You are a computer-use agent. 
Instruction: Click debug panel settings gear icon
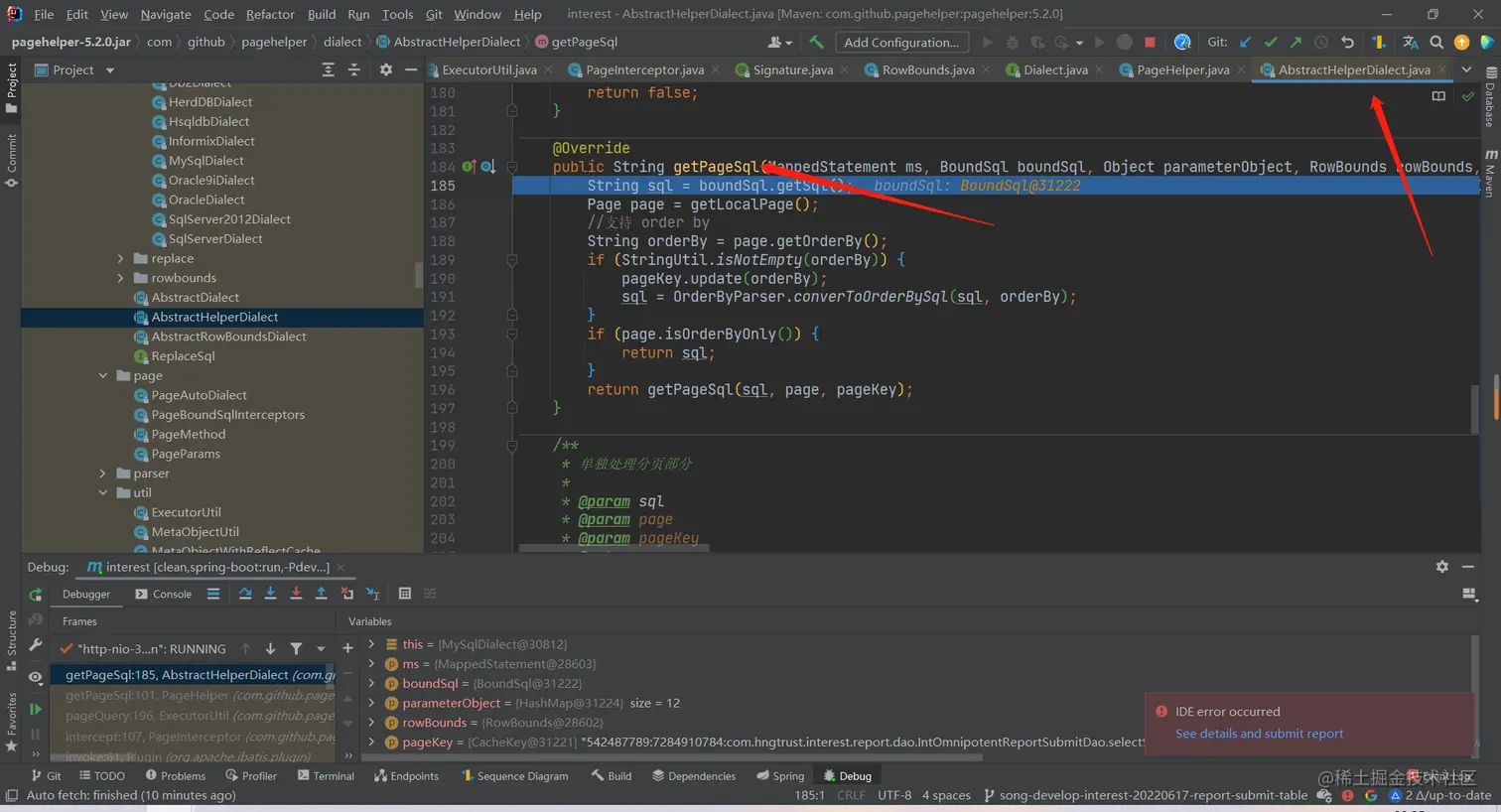(x=1442, y=566)
